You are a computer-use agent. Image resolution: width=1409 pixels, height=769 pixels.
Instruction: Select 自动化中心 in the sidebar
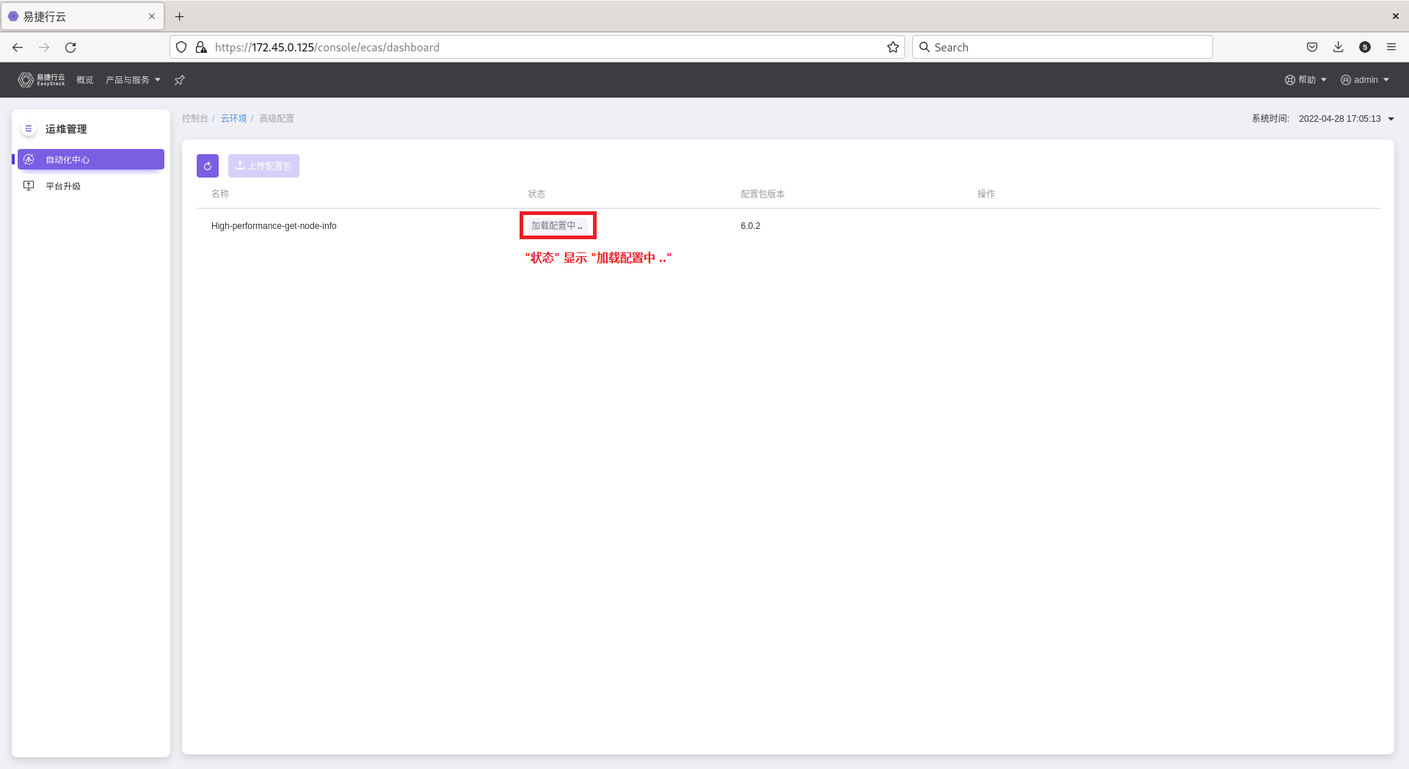90,160
